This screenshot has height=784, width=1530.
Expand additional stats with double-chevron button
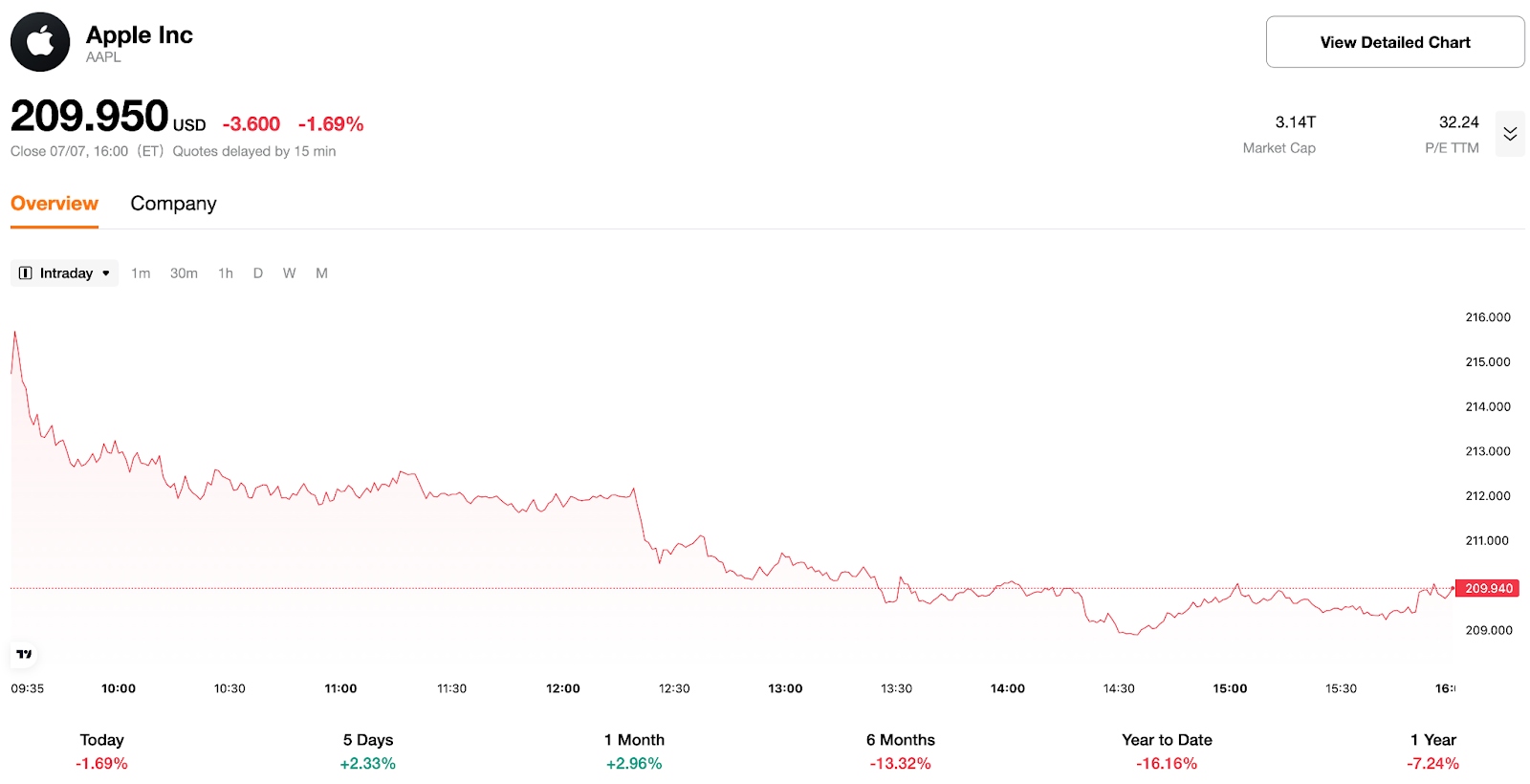point(1510,134)
